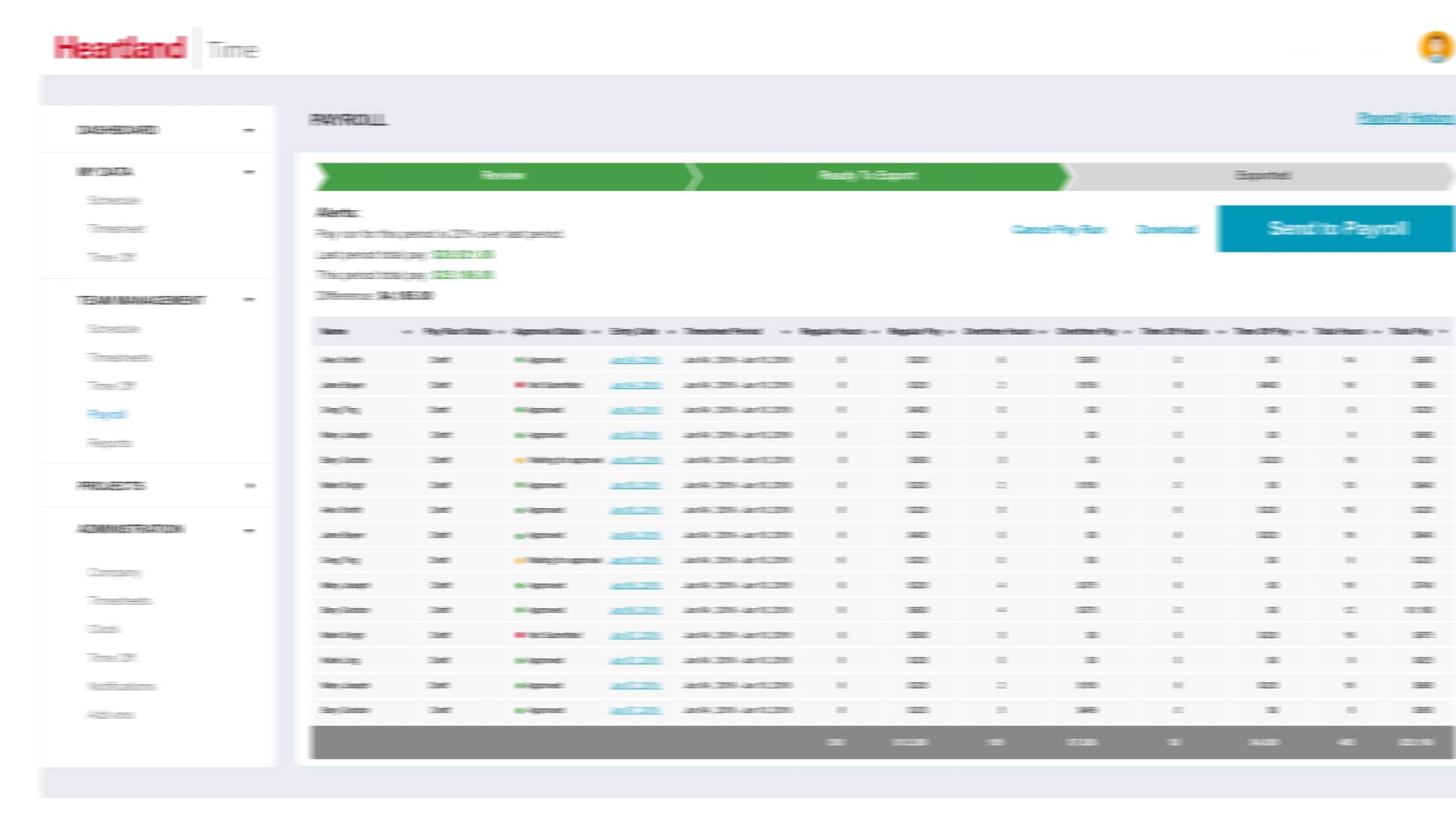Click the Heartland logo
This screenshot has width=1456, height=819.
(120, 48)
